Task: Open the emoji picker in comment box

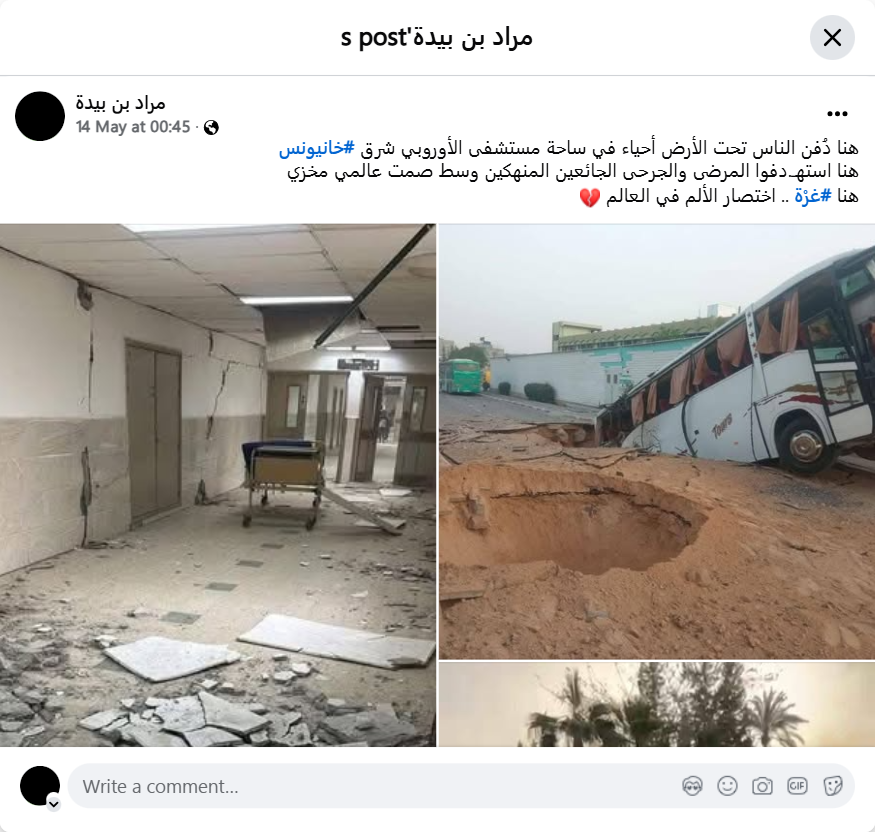Action: [x=727, y=786]
